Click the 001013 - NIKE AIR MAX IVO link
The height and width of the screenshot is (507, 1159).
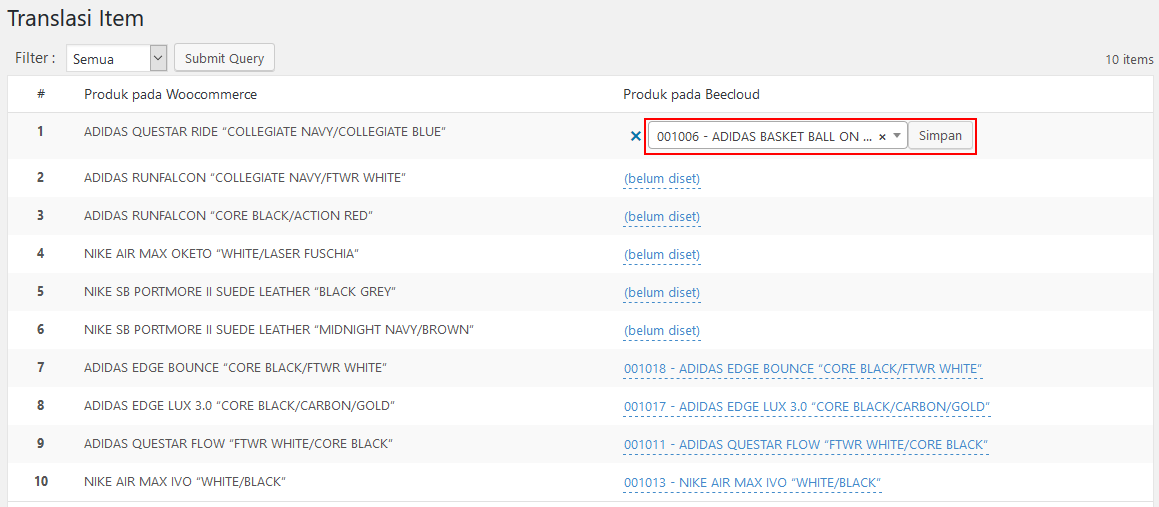pyautogui.click(x=751, y=483)
